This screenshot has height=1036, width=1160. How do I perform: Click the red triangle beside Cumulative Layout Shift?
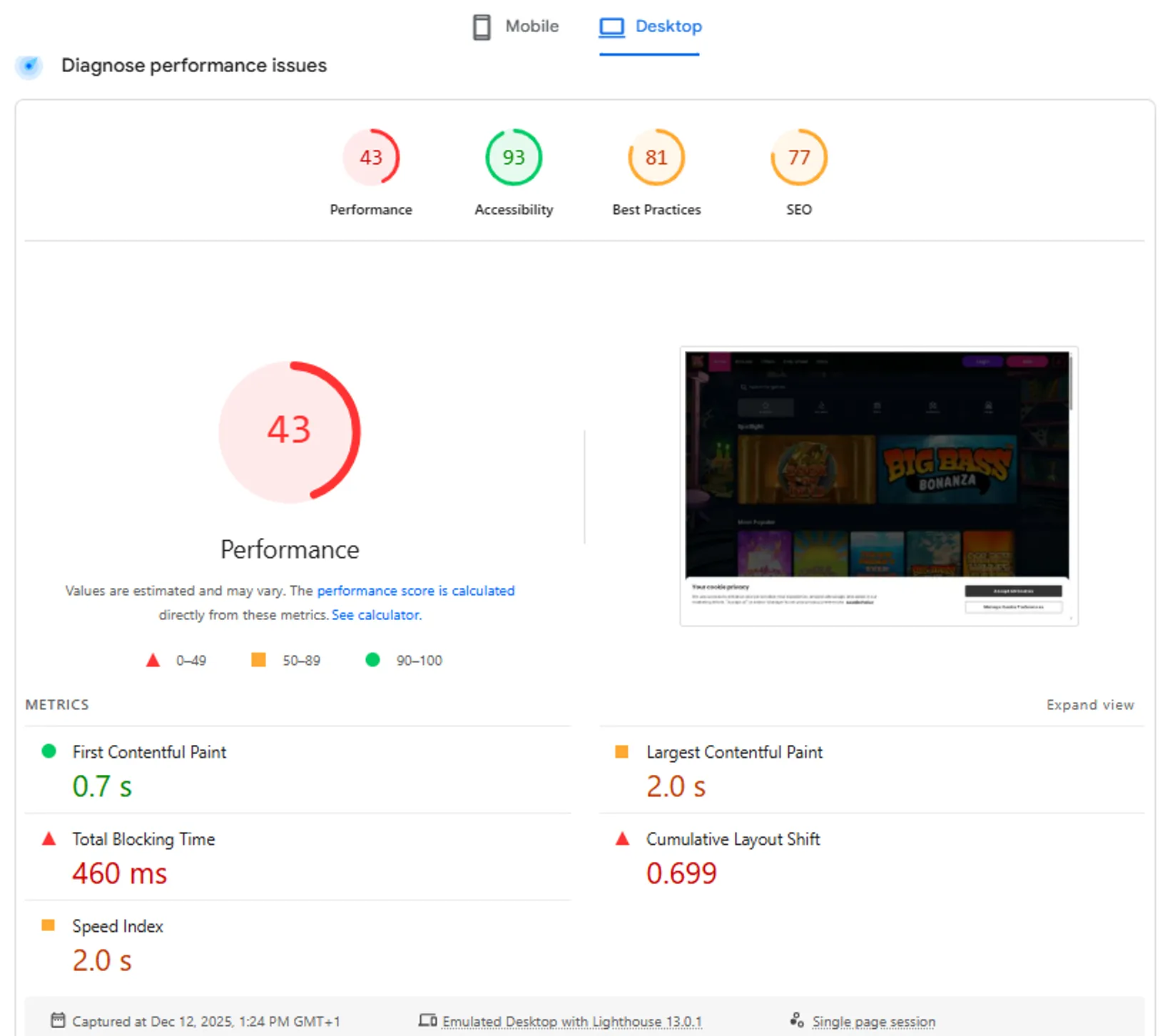622,838
